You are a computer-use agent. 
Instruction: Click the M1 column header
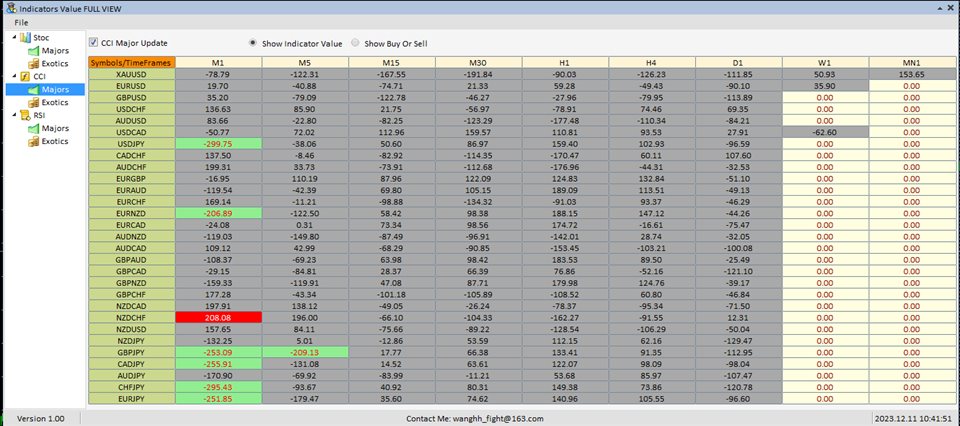click(x=219, y=62)
